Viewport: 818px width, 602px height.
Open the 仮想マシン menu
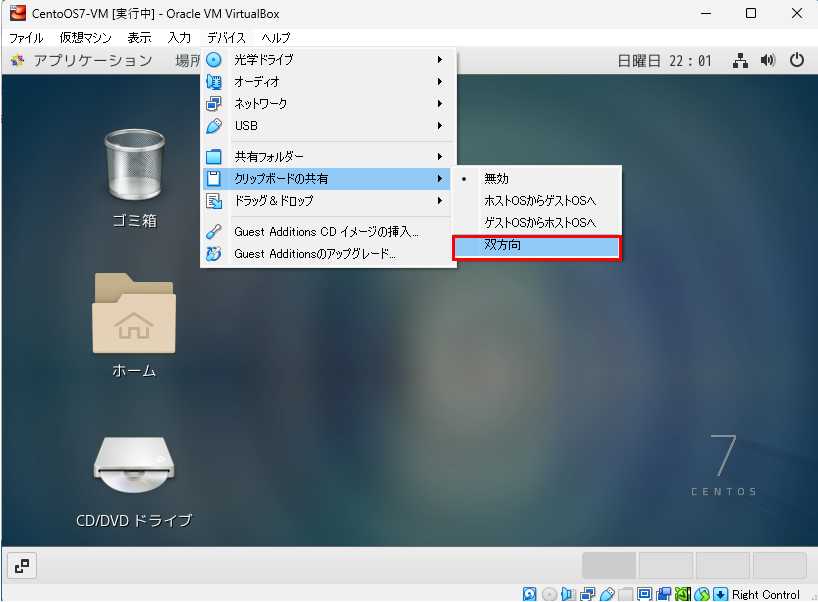coord(85,37)
